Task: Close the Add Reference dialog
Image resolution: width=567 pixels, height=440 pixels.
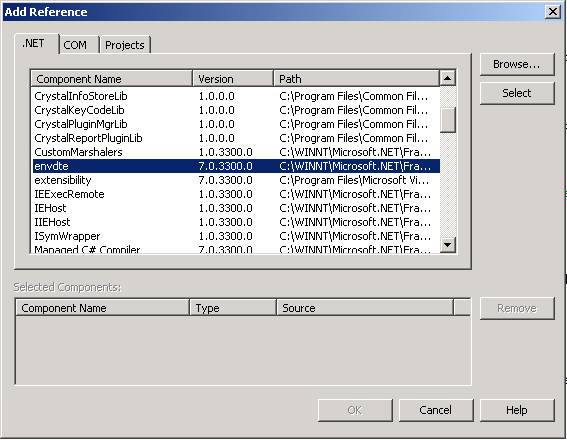Action: click(x=553, y=12)
